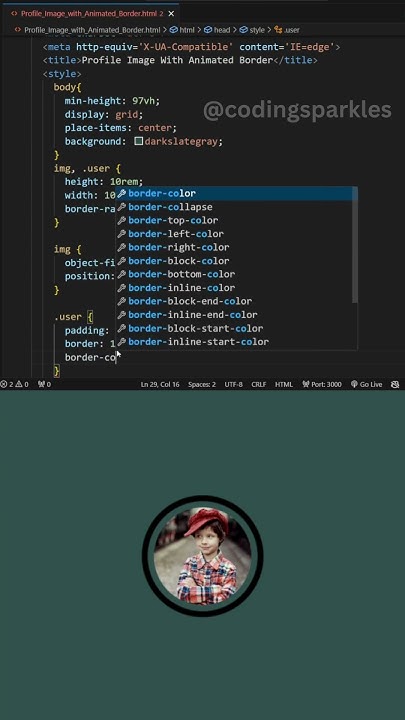Click the errors count icon in status bar
This screenshot has height=720, width=405.
4,384
